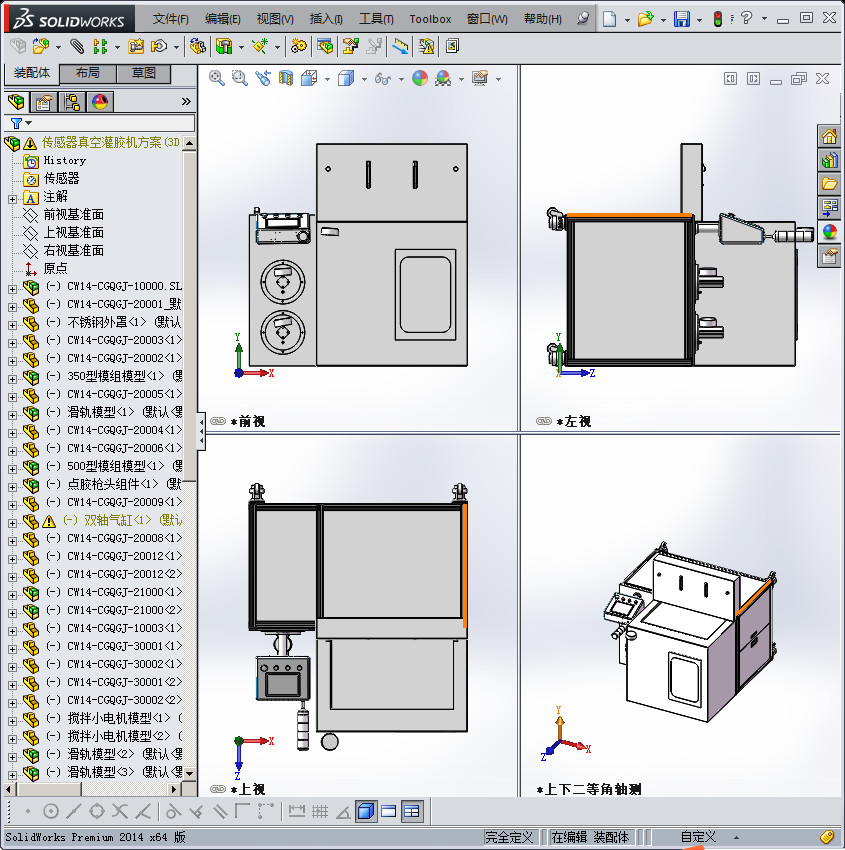Viewport: 845px width, 850px height.
Task: Open the FeatureManager design tree tab
Action: click(x=16, y=101)
